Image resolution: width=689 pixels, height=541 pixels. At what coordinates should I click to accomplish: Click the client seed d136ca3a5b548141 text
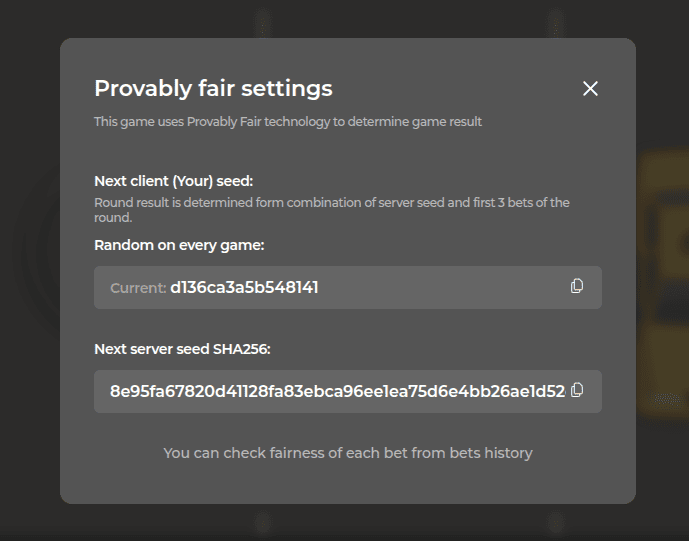click(244, 287)
